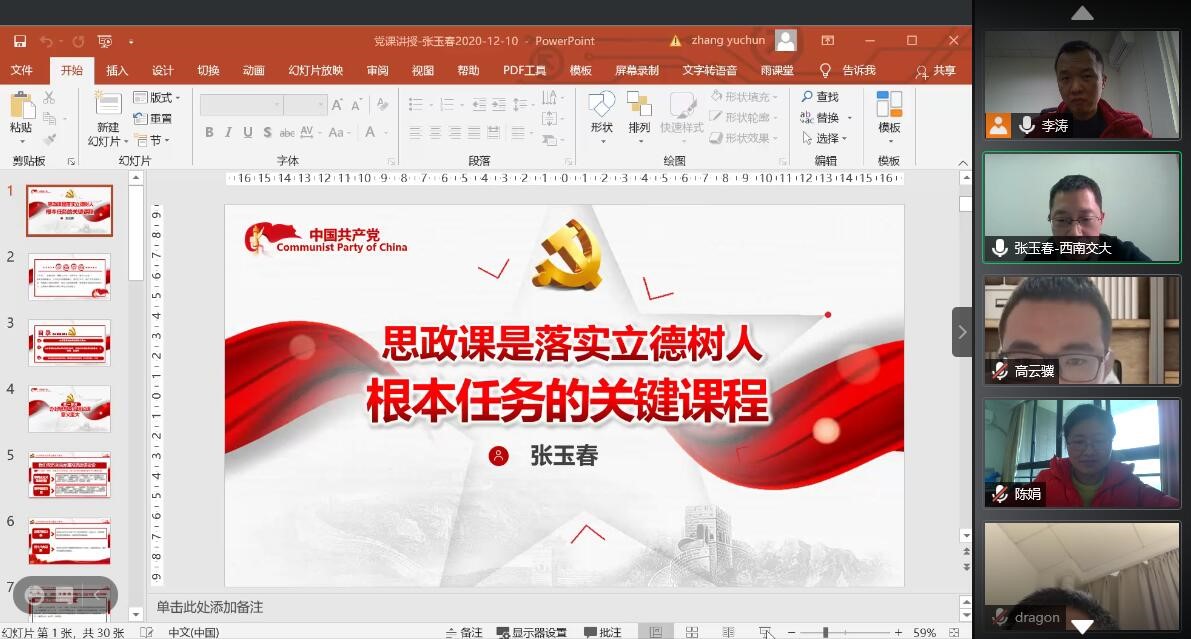1191x639 pixels.
Task: Open the Section (节) dropdown
Action: tap(159, 141)
